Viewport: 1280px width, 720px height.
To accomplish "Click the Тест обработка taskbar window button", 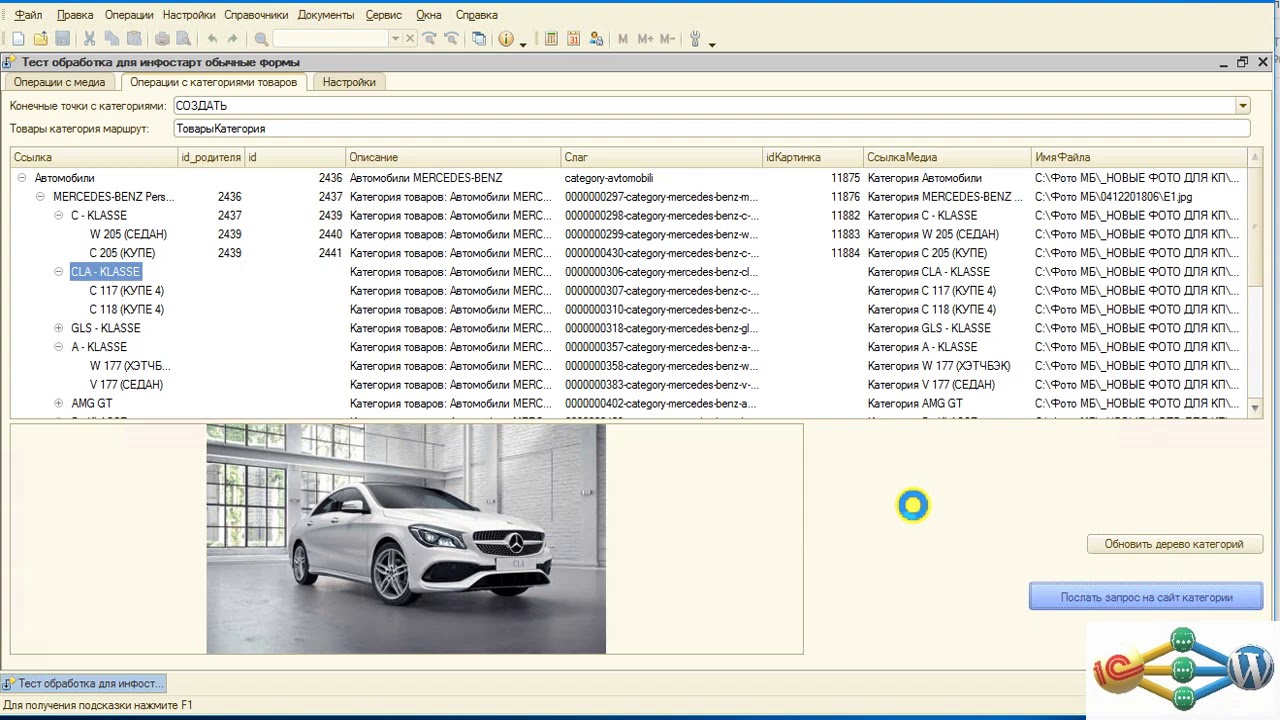I will pos(84,683).
